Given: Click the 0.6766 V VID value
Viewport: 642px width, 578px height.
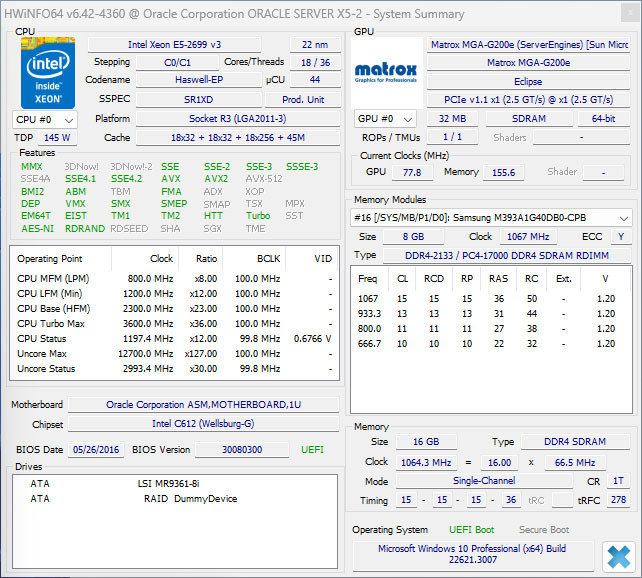Looking at the screenshot, I should pyautogui.click(x=312, y=339).
